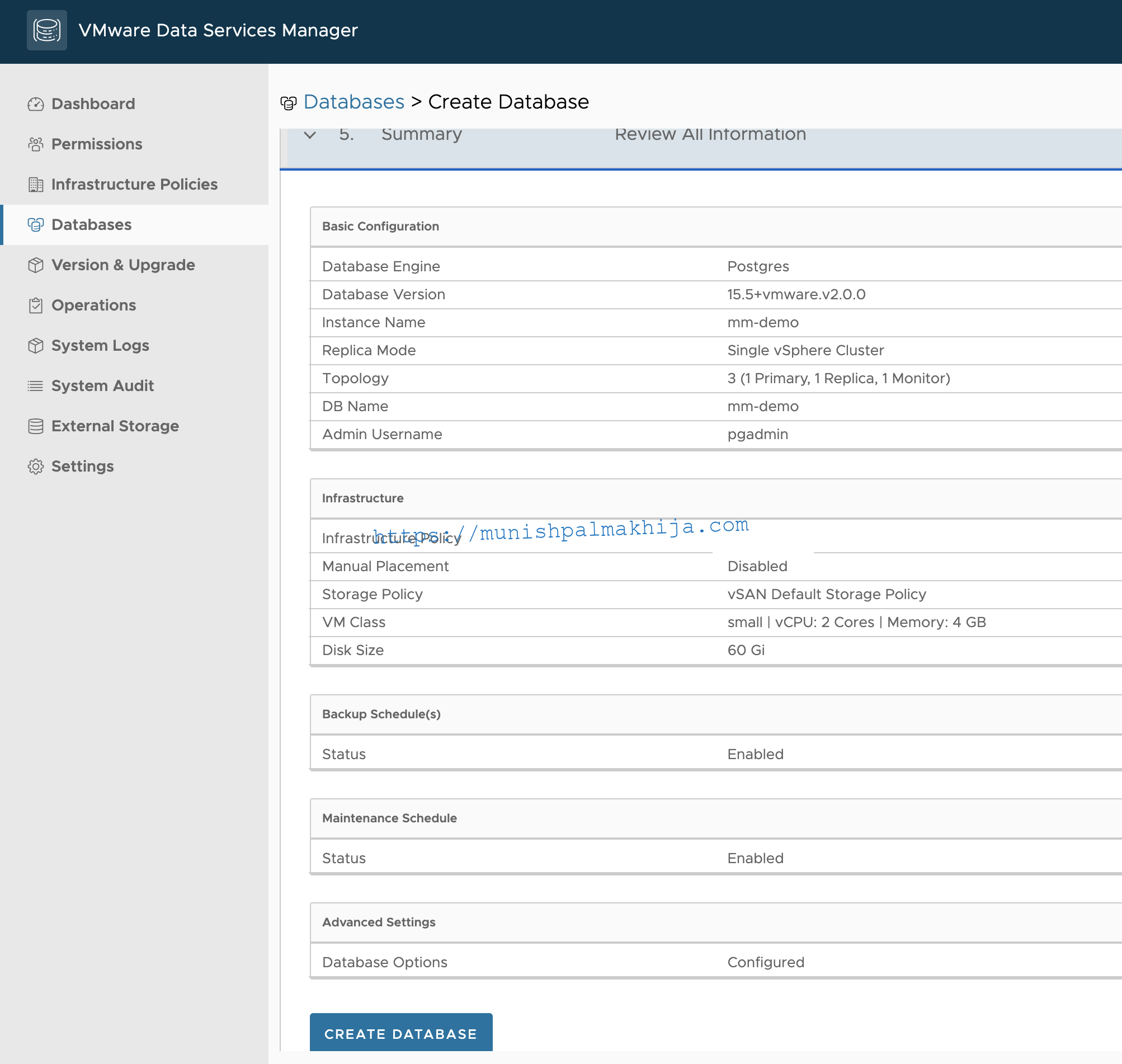The width and height of the screenshot is (1122, 1064).
Task: Click the Dashboard gauge icon
Action: [x=36, y=105]
